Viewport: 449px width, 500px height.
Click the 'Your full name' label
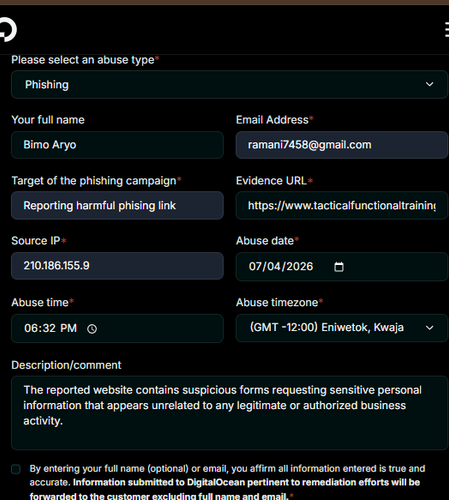tap(48, 120)
